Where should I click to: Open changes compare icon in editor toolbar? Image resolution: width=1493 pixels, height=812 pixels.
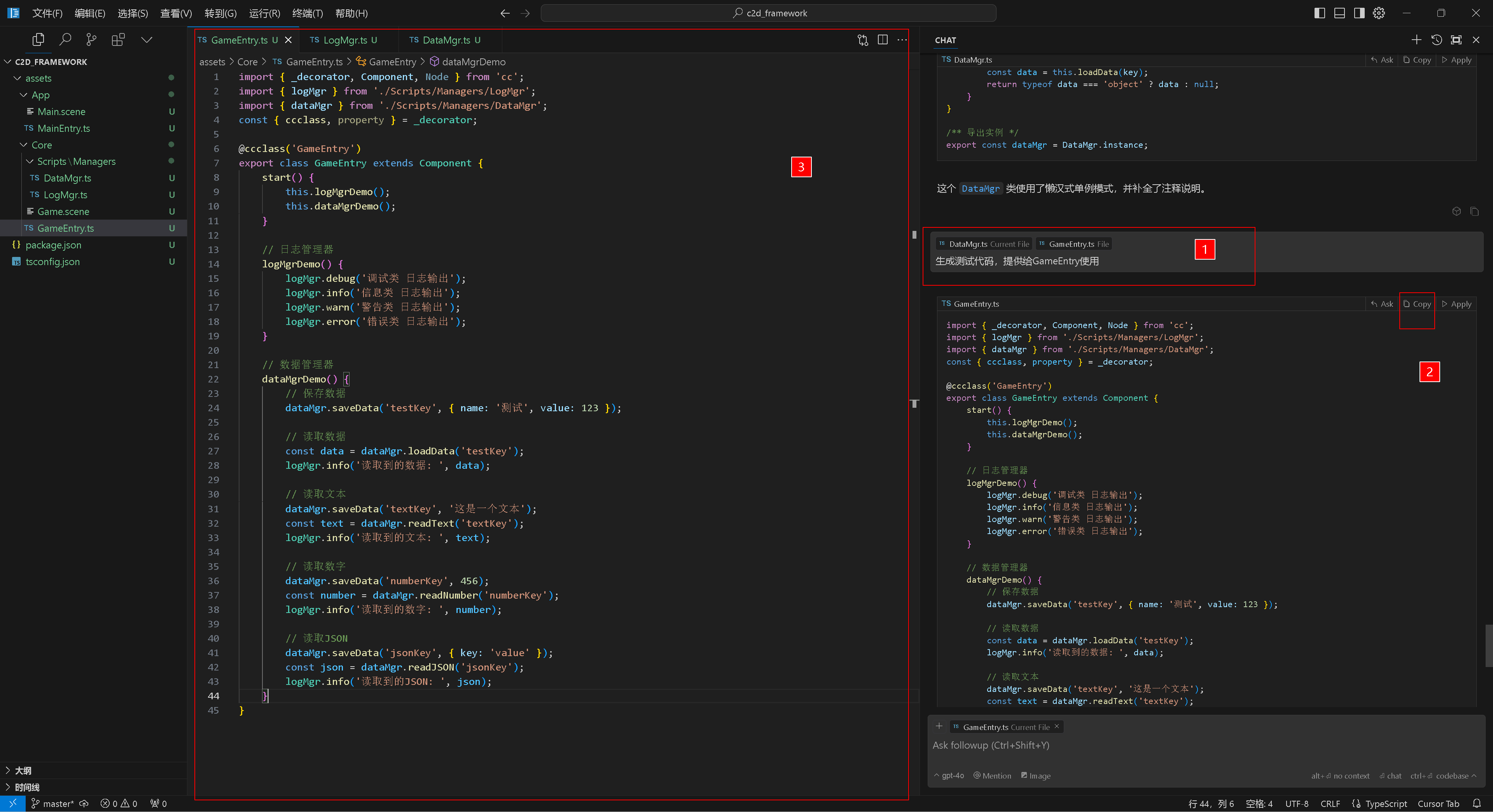(x=863, y=39)
